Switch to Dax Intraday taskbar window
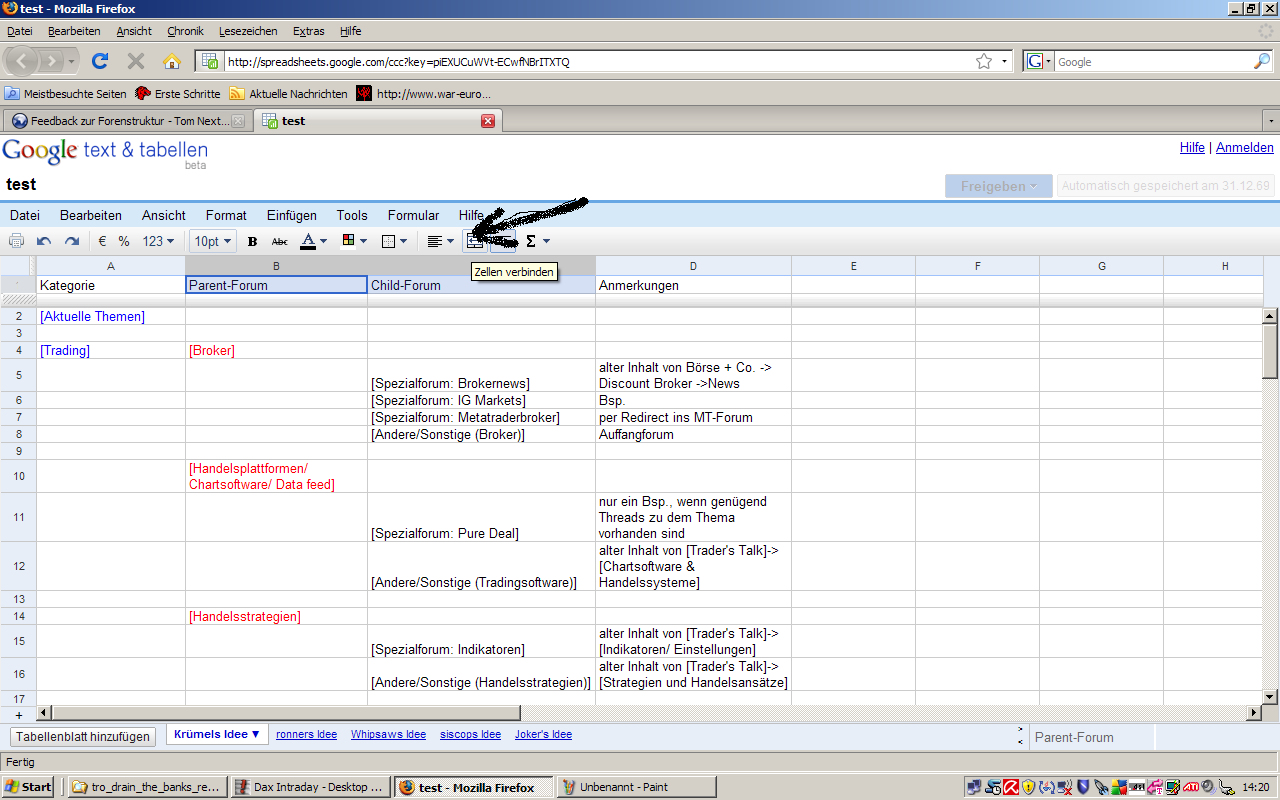Viewport: 1280px width, 800px height. (309, 787)
